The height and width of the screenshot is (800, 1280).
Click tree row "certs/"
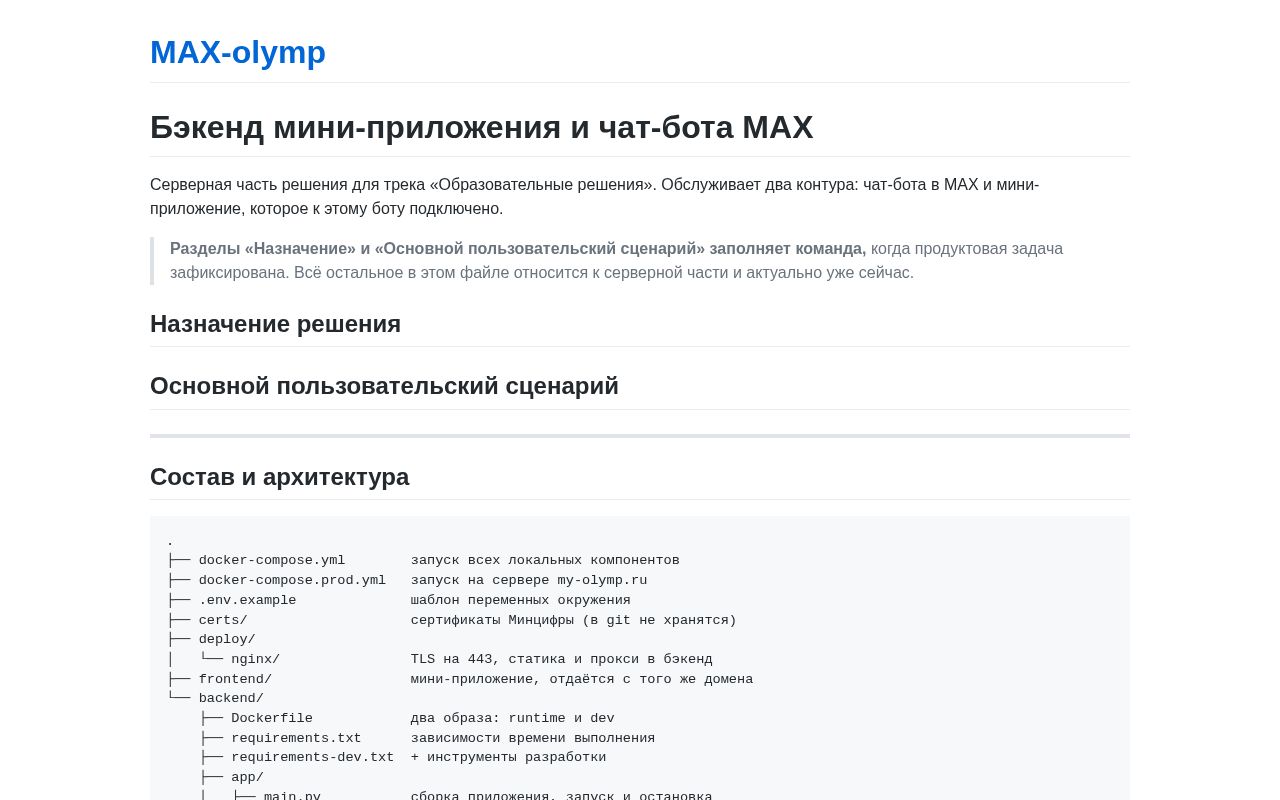(223, 620)
